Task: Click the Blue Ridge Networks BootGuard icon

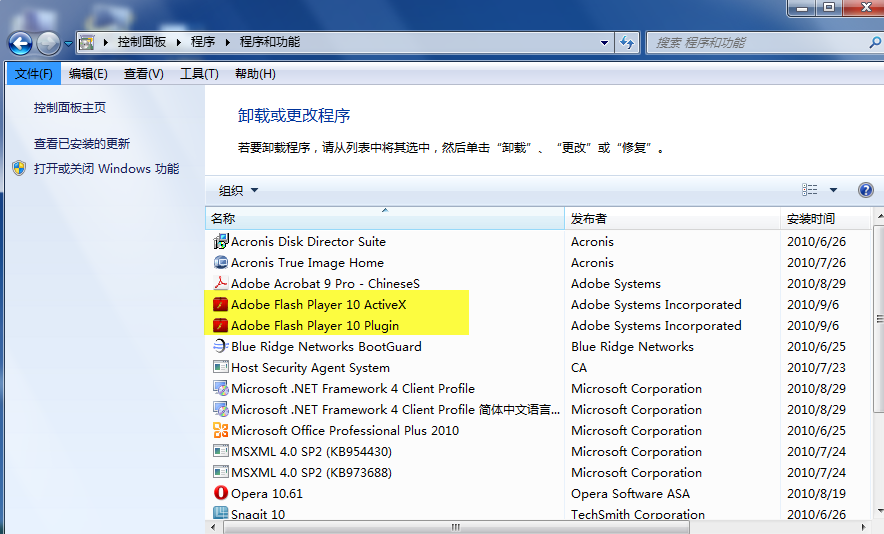Action: pos(221,346)
